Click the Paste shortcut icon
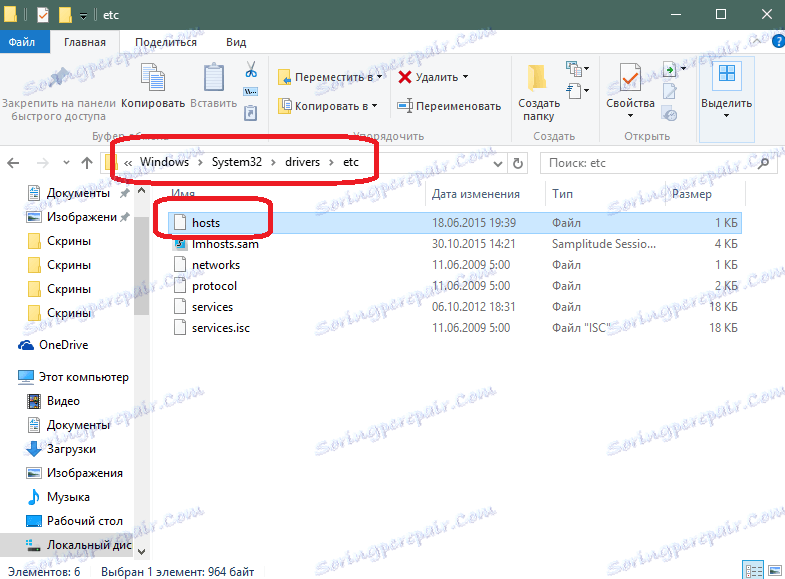The height and width of the screenshot is (579, 785). 250,113
